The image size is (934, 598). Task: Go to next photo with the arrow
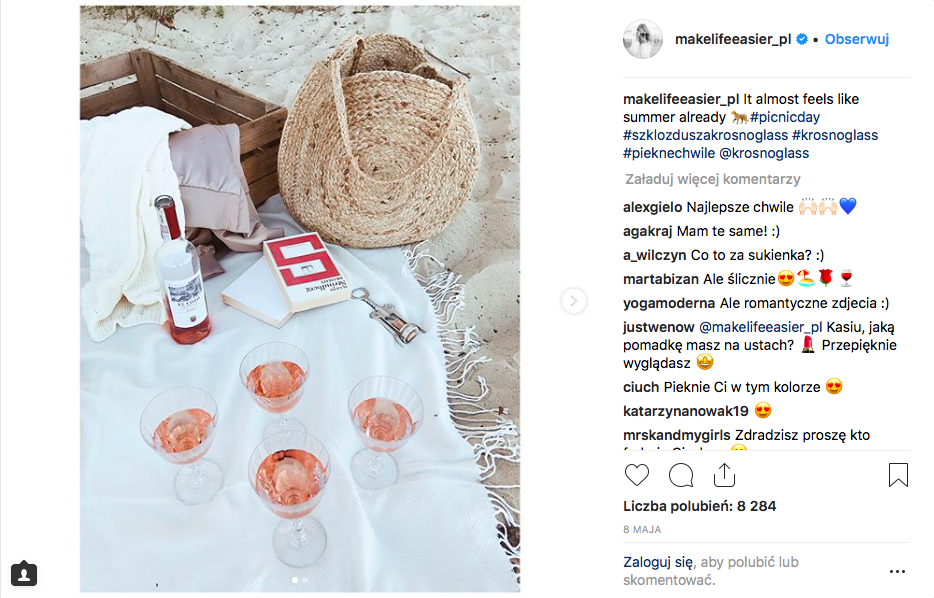[x=574, y=301]
